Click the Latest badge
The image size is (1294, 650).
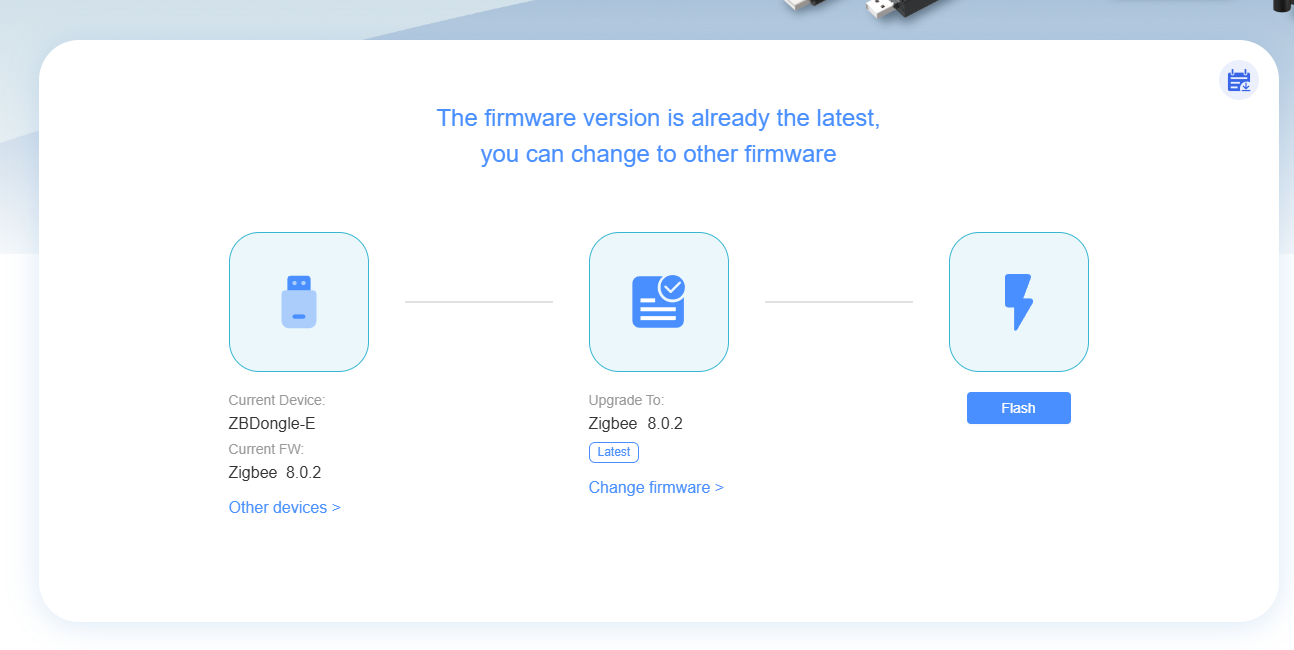tap(614, 452)
